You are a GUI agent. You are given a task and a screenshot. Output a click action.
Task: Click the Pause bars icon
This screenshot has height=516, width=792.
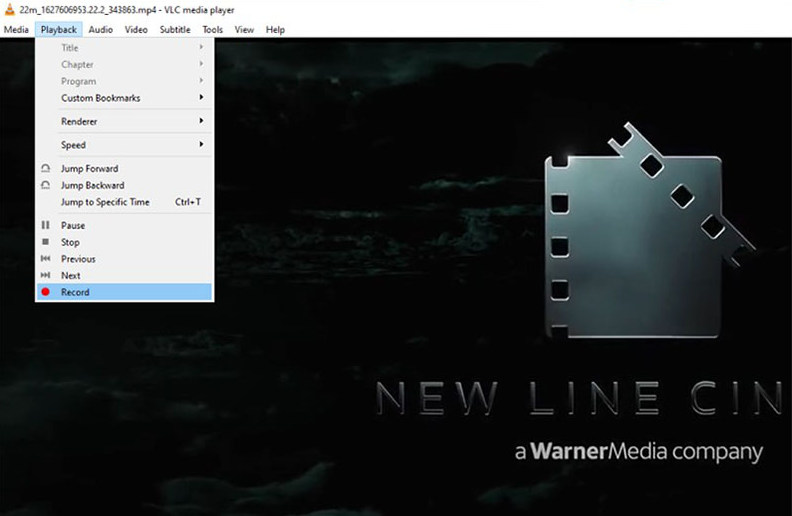(45, 225)
